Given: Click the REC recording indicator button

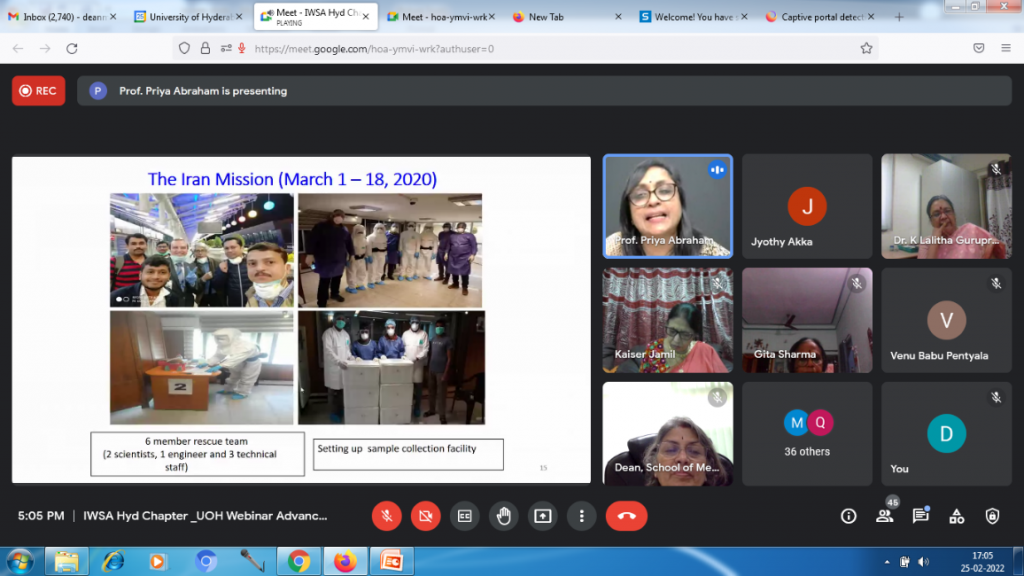Looking at the screenshot, I should point(38,91).
